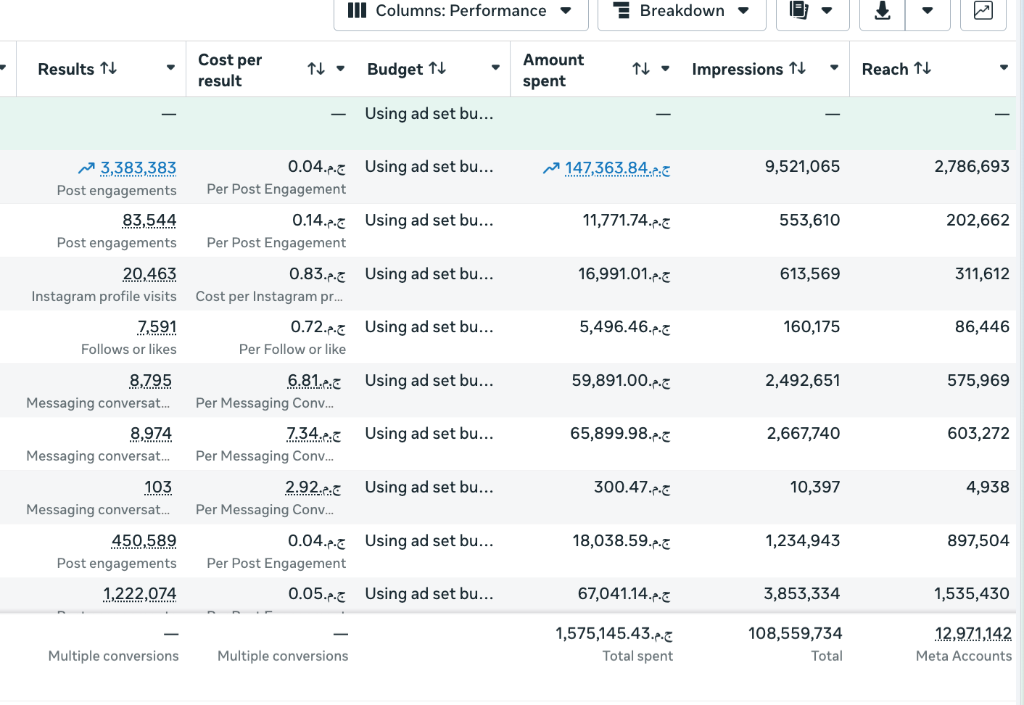Image resolution: width=1024 pixels, height=705 pixels.
Task: Click the 2.92 cost per result value
Action: (x=313, y=488)
